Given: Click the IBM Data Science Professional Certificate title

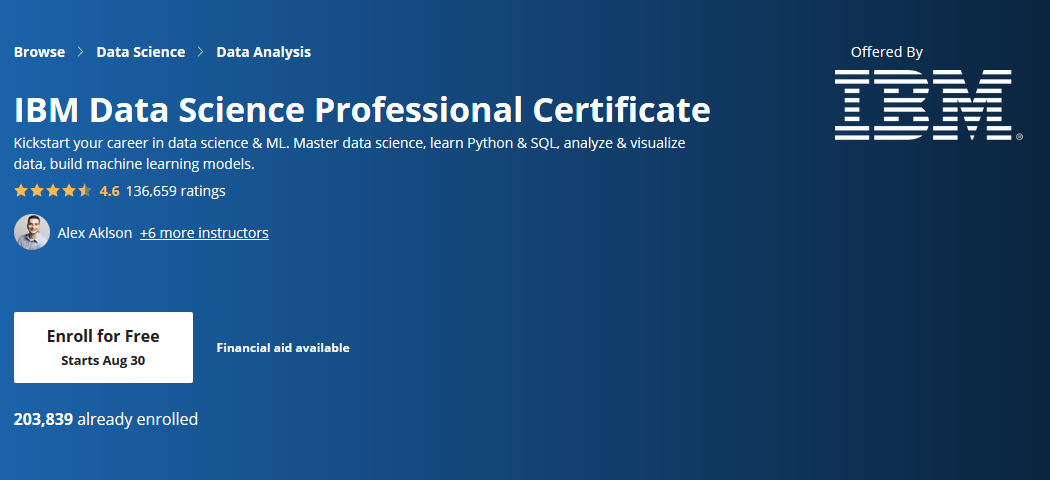Looking at the screenshot, I should point(362,110).
